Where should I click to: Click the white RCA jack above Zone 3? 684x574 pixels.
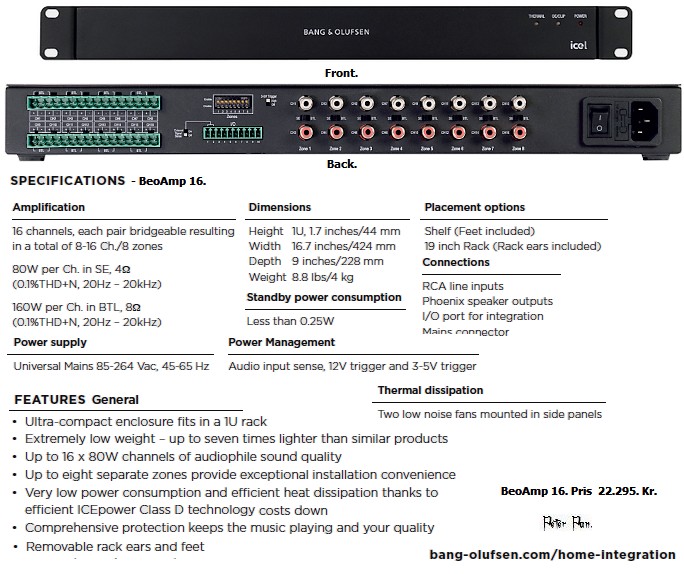[367, 103]
